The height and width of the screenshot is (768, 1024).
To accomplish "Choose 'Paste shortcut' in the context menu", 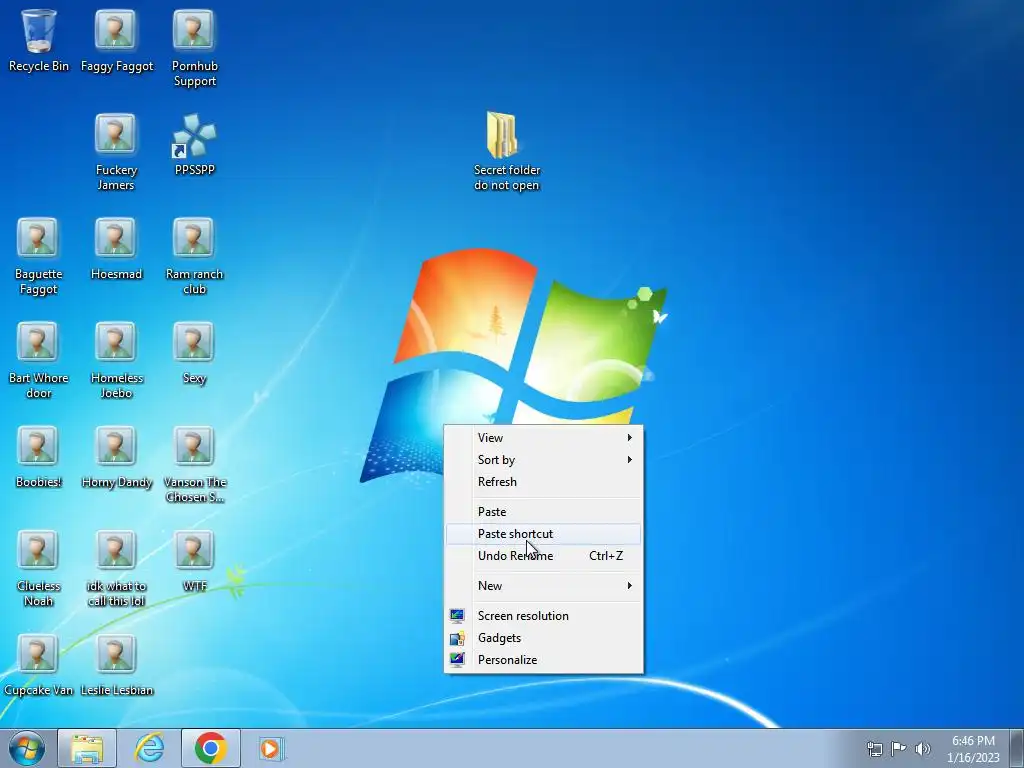I will point(543,534).
